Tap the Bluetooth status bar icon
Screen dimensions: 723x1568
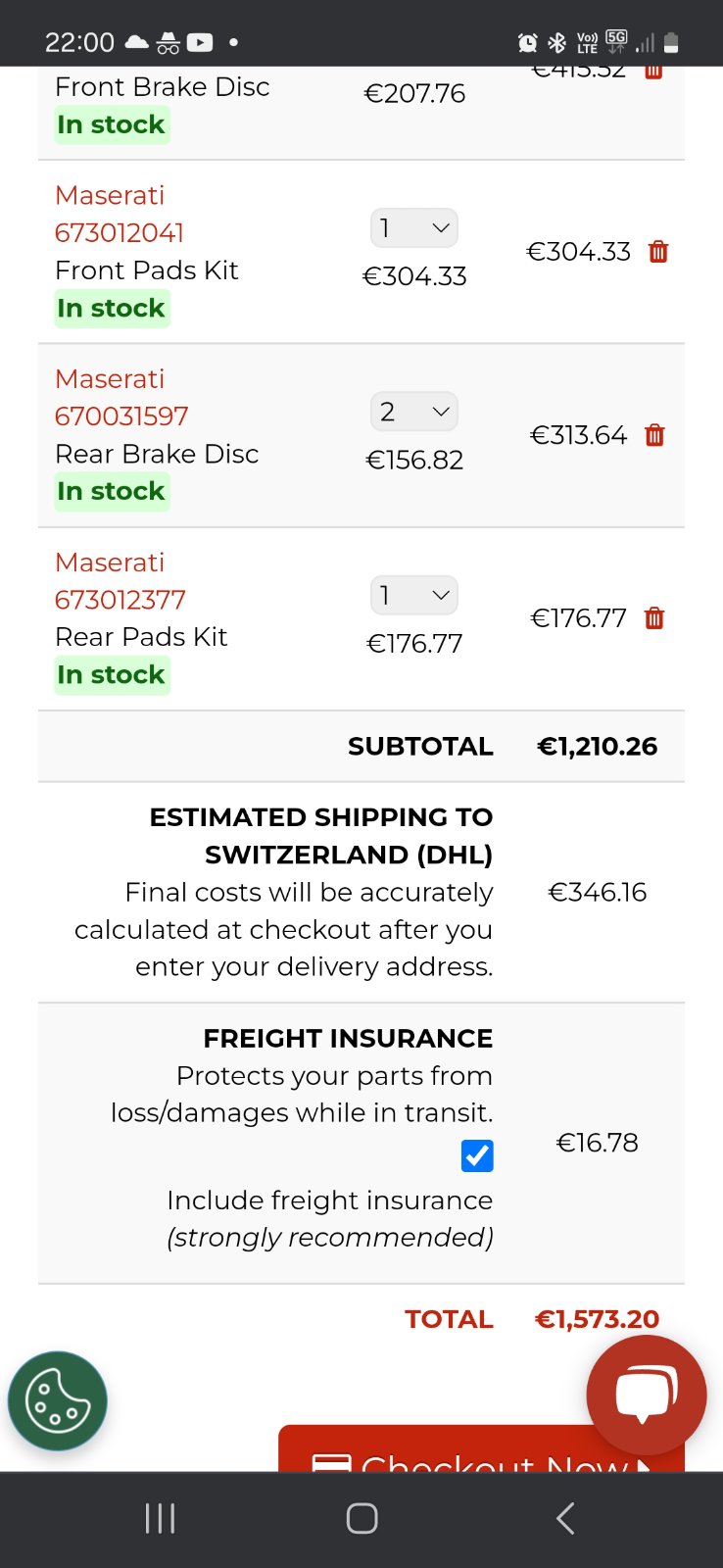coord(556,42)
